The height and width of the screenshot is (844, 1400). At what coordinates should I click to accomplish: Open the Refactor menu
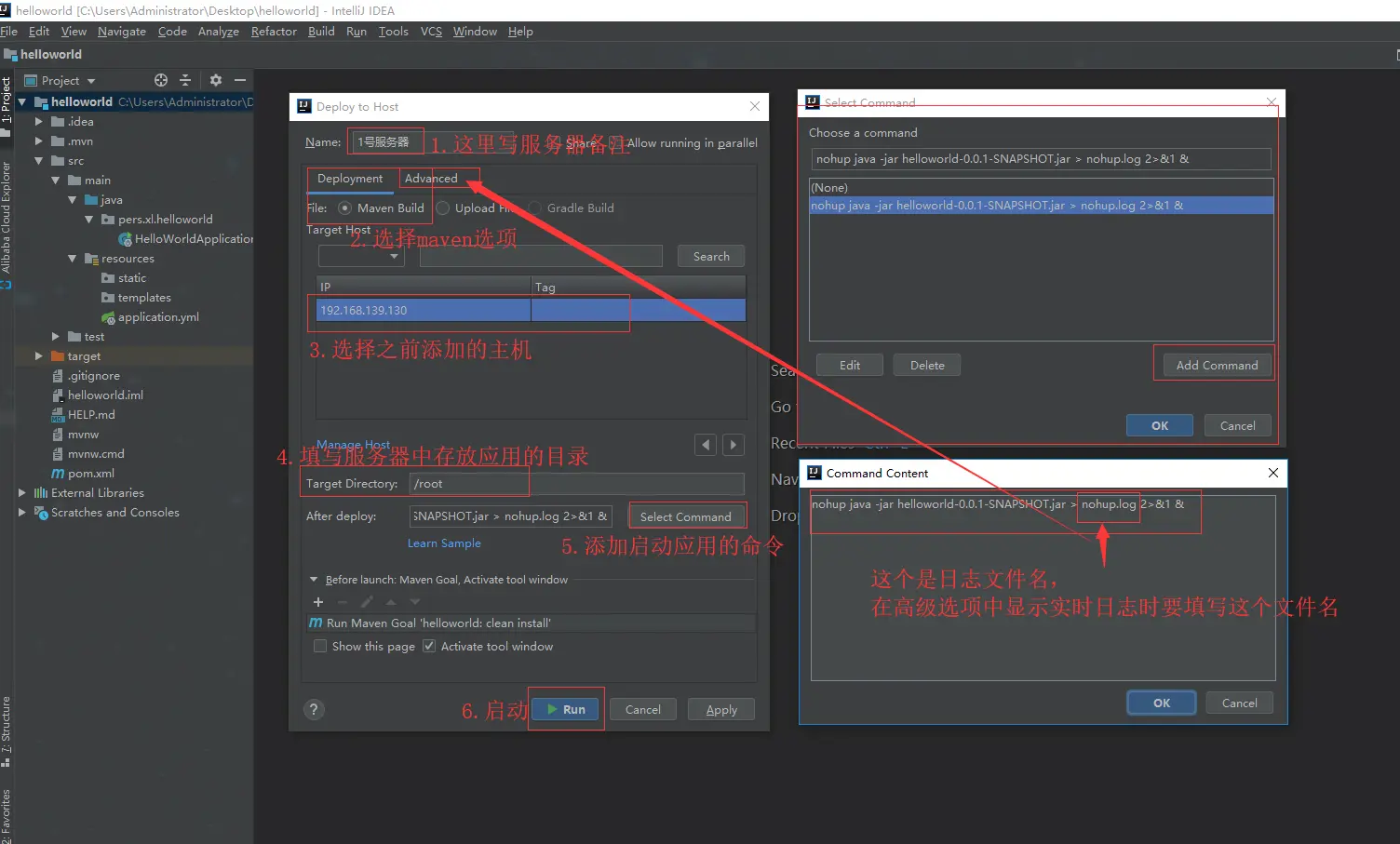tap(274, 32)
